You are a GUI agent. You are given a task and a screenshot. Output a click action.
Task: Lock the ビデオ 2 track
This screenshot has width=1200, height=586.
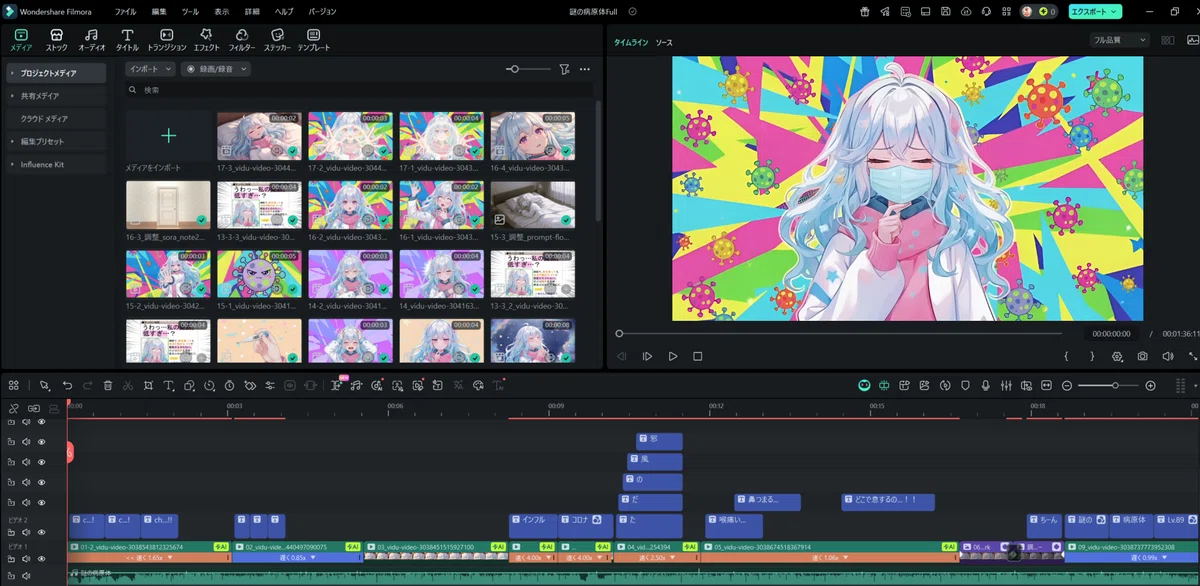11,533
